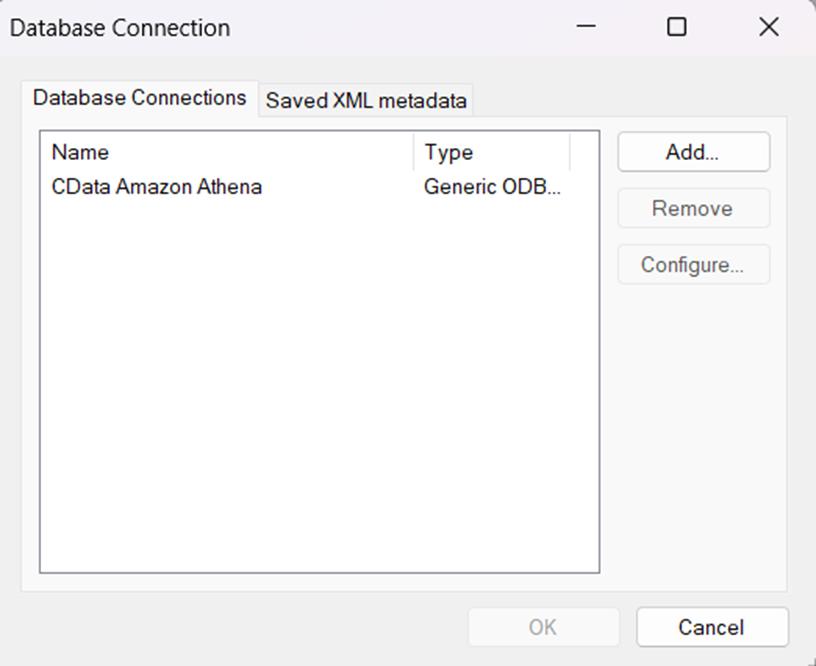Screen dimensions: 816x666
Task: Click the Database Connection title bar text
Action: click(120, 28)
